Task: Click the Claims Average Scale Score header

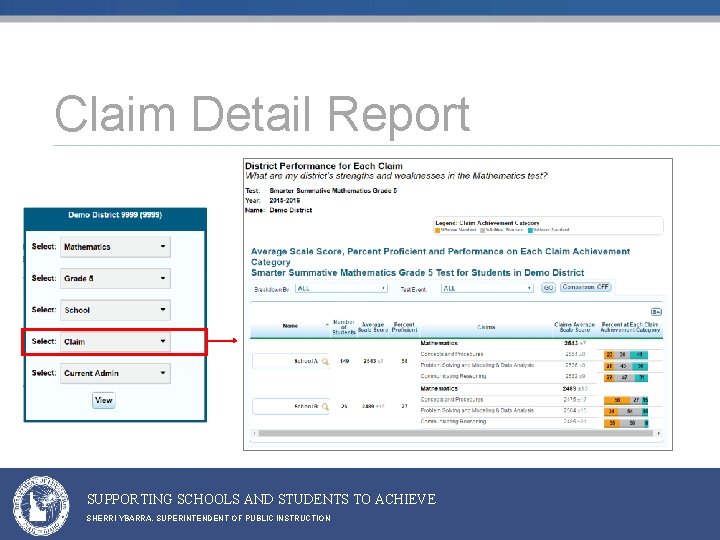Action: (574, 327)
